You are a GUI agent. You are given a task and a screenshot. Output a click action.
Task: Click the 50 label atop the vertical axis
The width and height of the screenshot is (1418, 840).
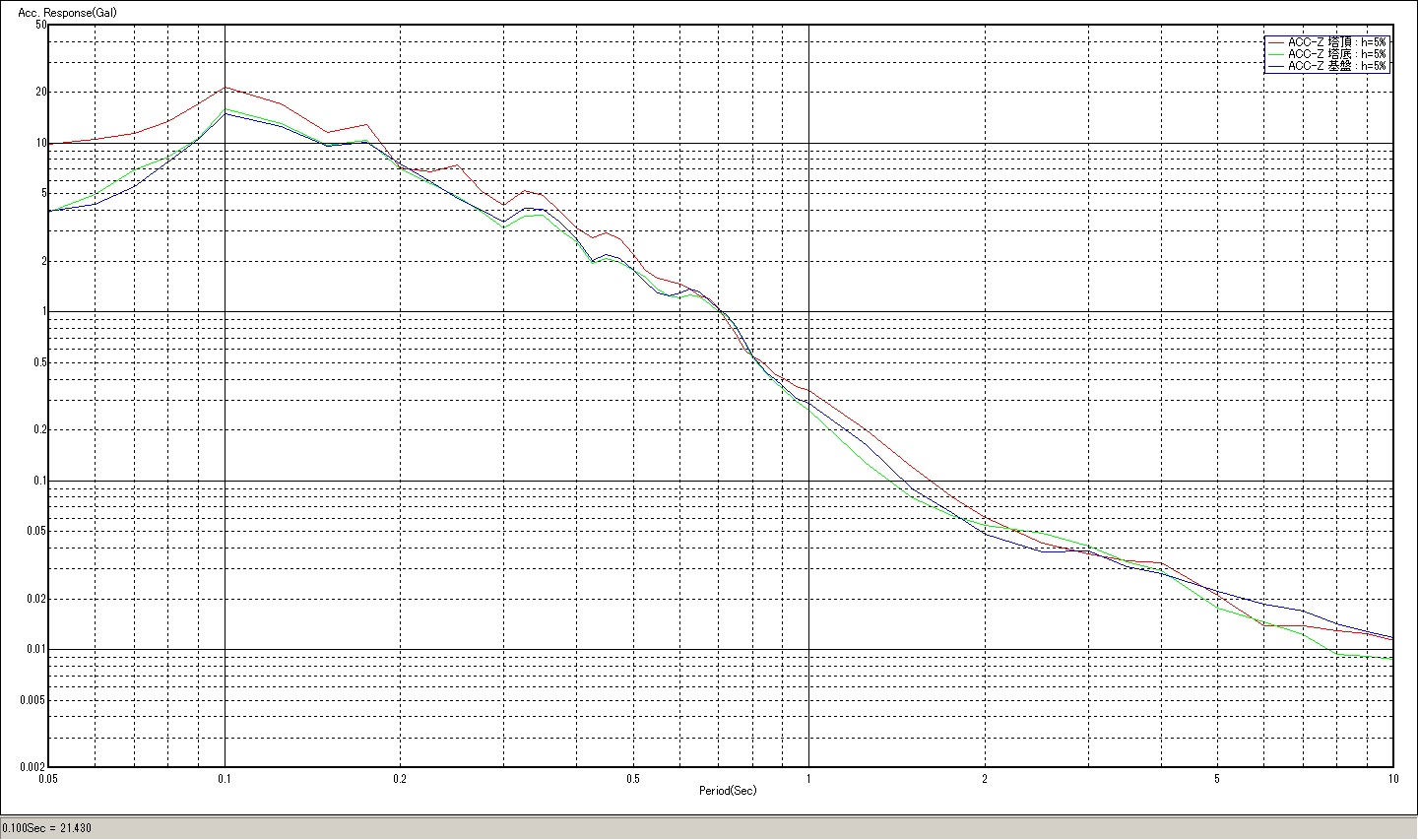[x=41, y=25]
